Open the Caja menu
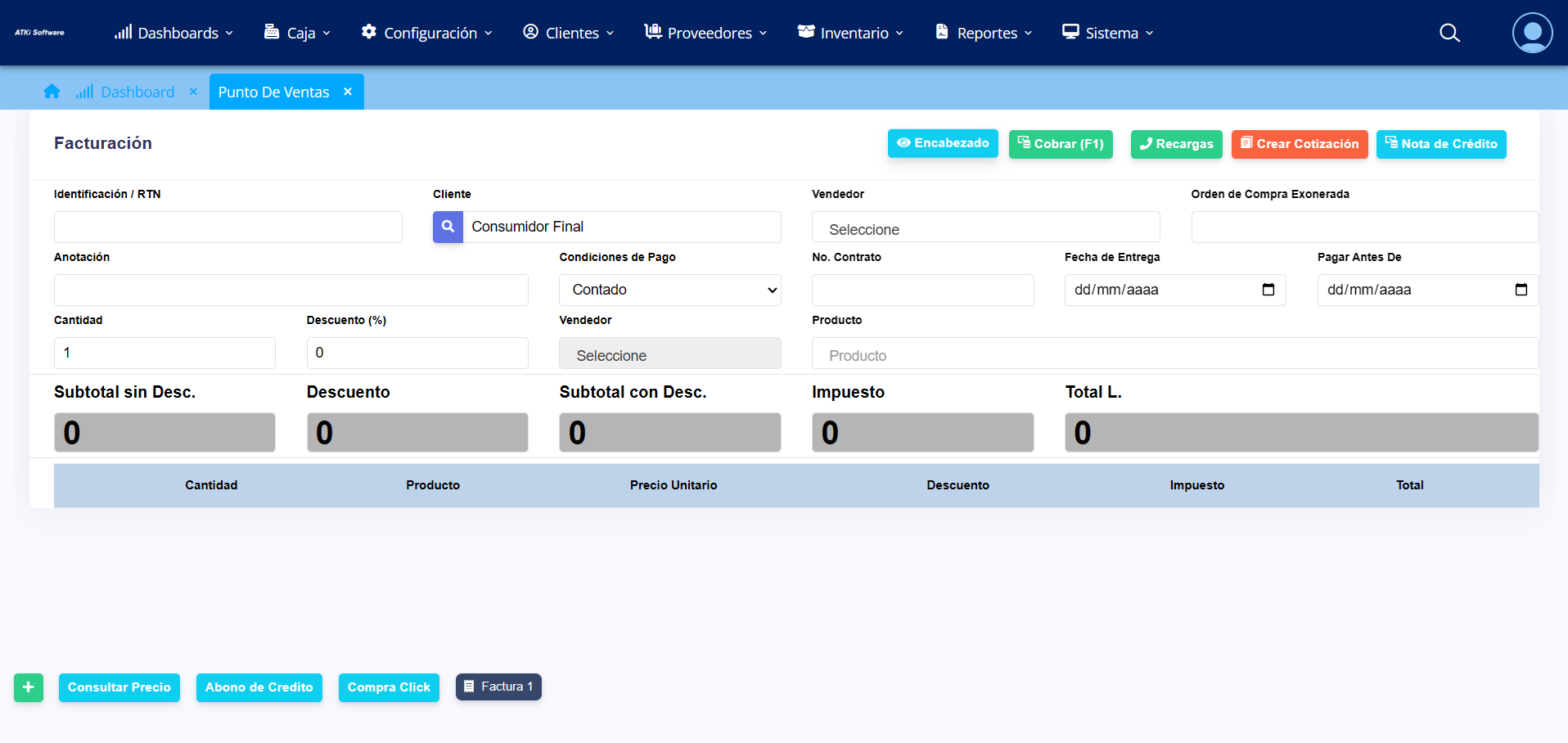 pyautogui.click(x=298, y=33)
